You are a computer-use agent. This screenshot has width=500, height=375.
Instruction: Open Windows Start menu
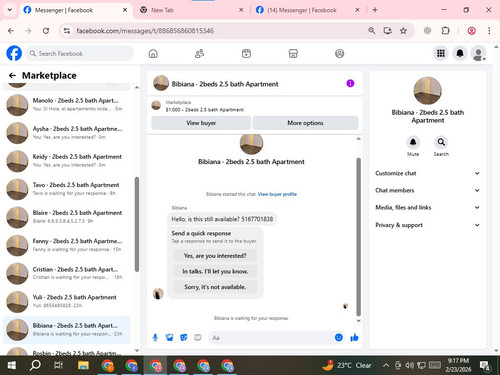tap(12, 365)
